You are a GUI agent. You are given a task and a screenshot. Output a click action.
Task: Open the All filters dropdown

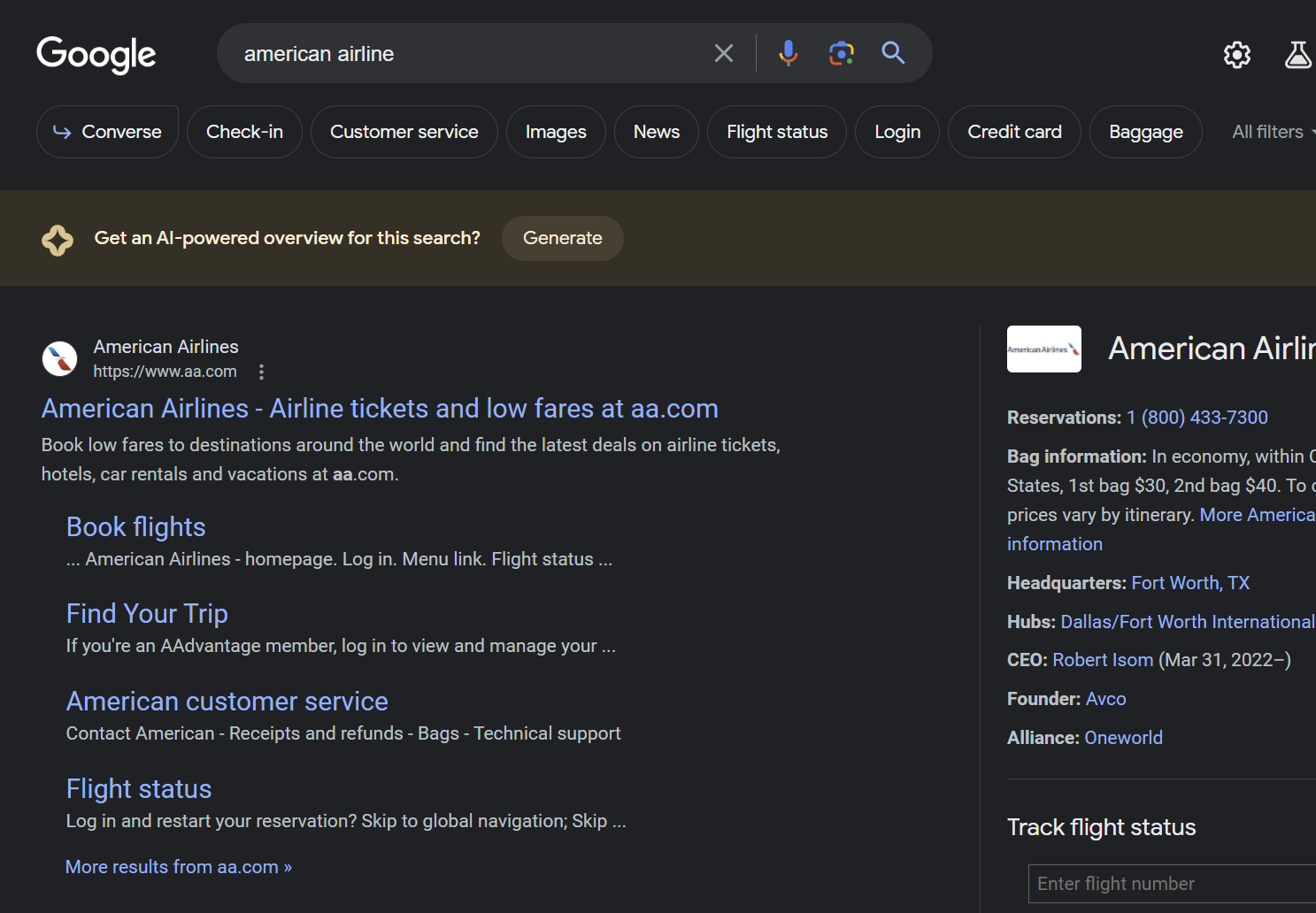point(1272,132)
